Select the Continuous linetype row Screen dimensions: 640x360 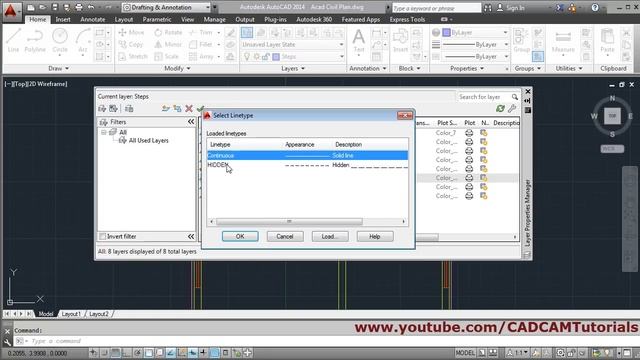pyautogui.click(x=307, y=156)
